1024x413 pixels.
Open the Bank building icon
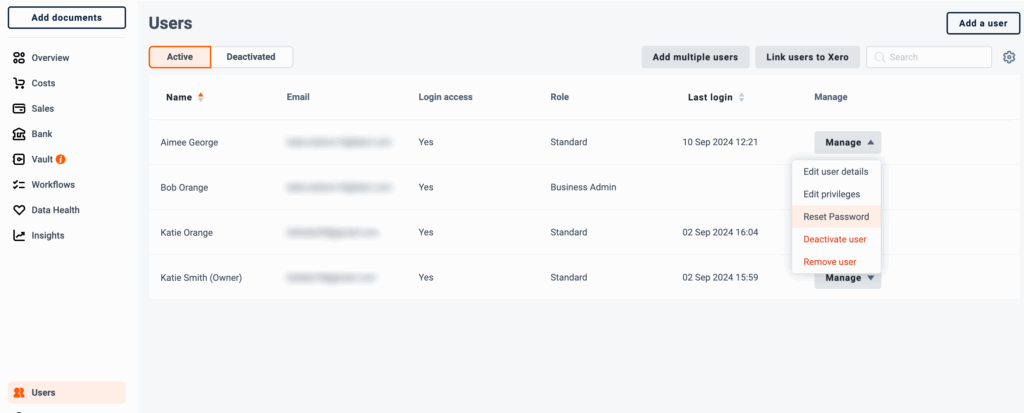coord(19,134)
